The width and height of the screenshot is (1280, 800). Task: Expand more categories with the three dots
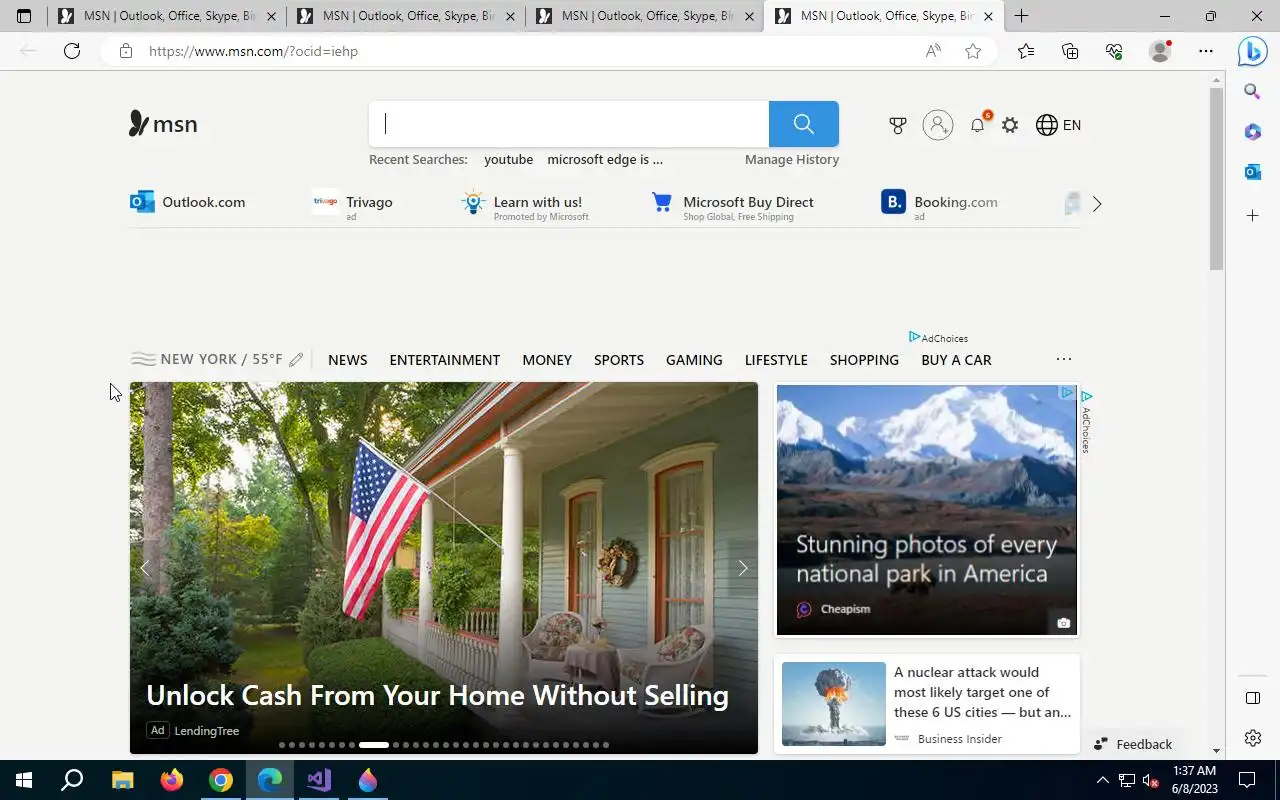click(1064, 359)
